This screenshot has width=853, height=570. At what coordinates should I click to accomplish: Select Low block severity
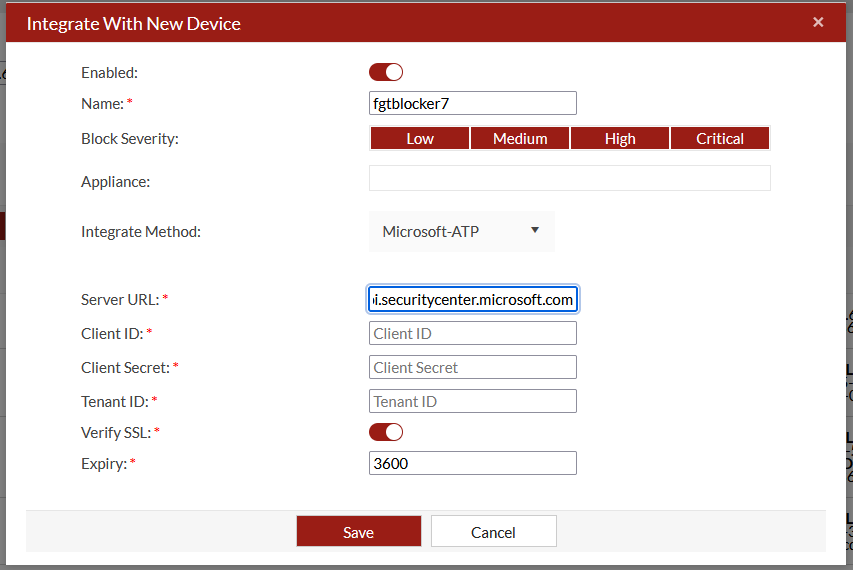(x=420, y=139)
